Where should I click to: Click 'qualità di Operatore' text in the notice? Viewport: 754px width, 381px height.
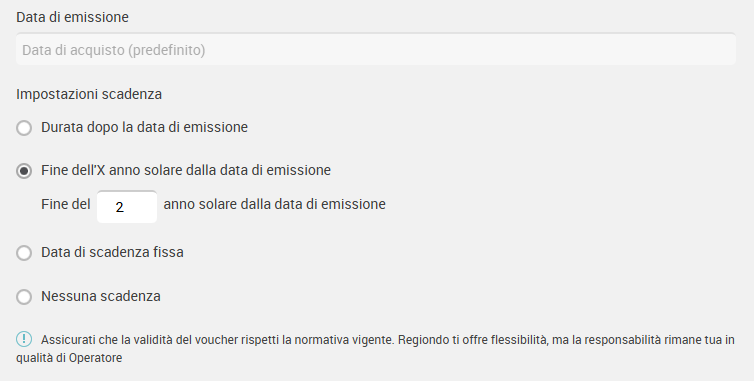[x=69, y=358]
